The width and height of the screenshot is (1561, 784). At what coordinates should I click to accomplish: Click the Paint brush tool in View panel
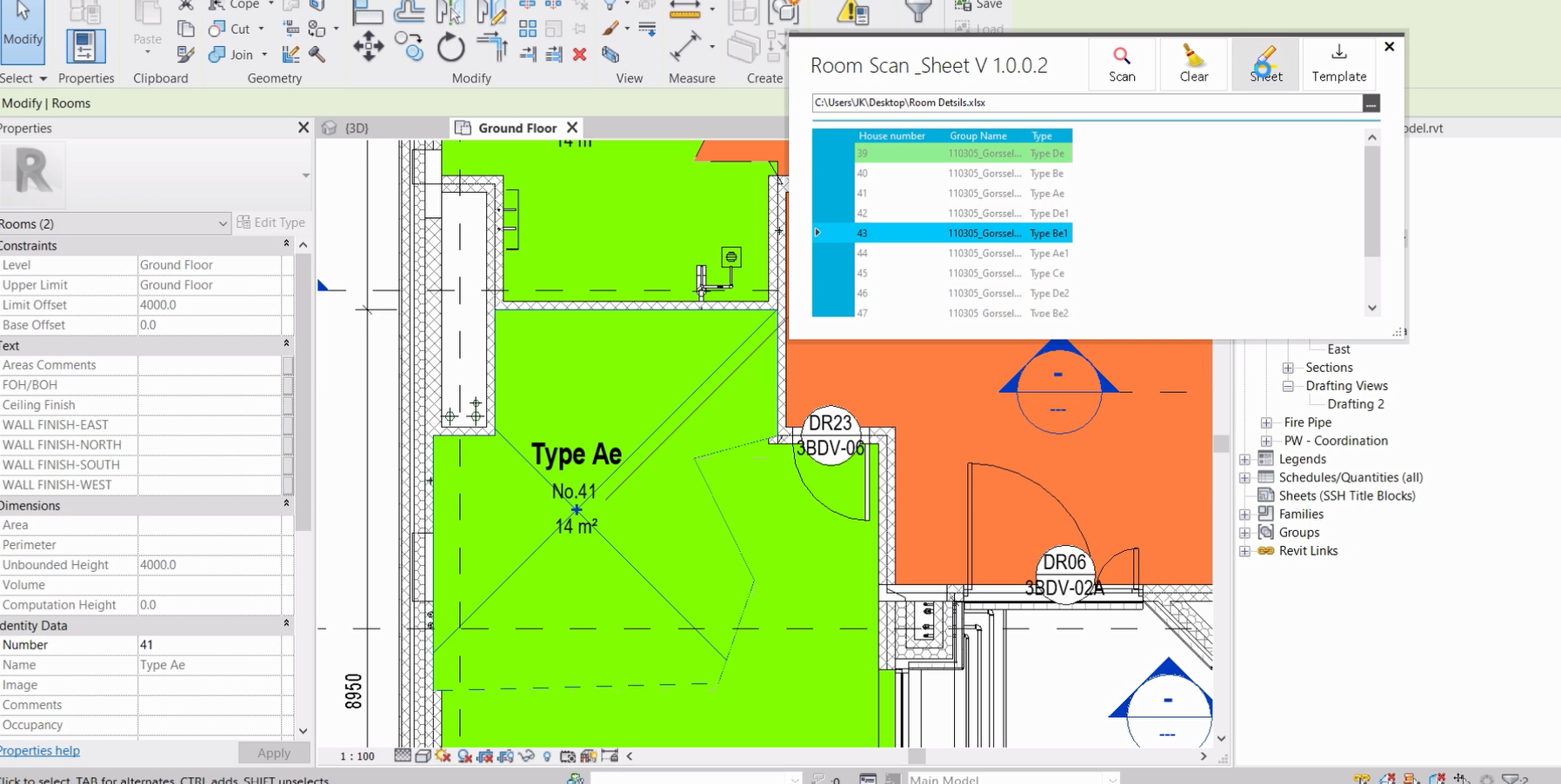pyautogui.click(x=610, y=29)
